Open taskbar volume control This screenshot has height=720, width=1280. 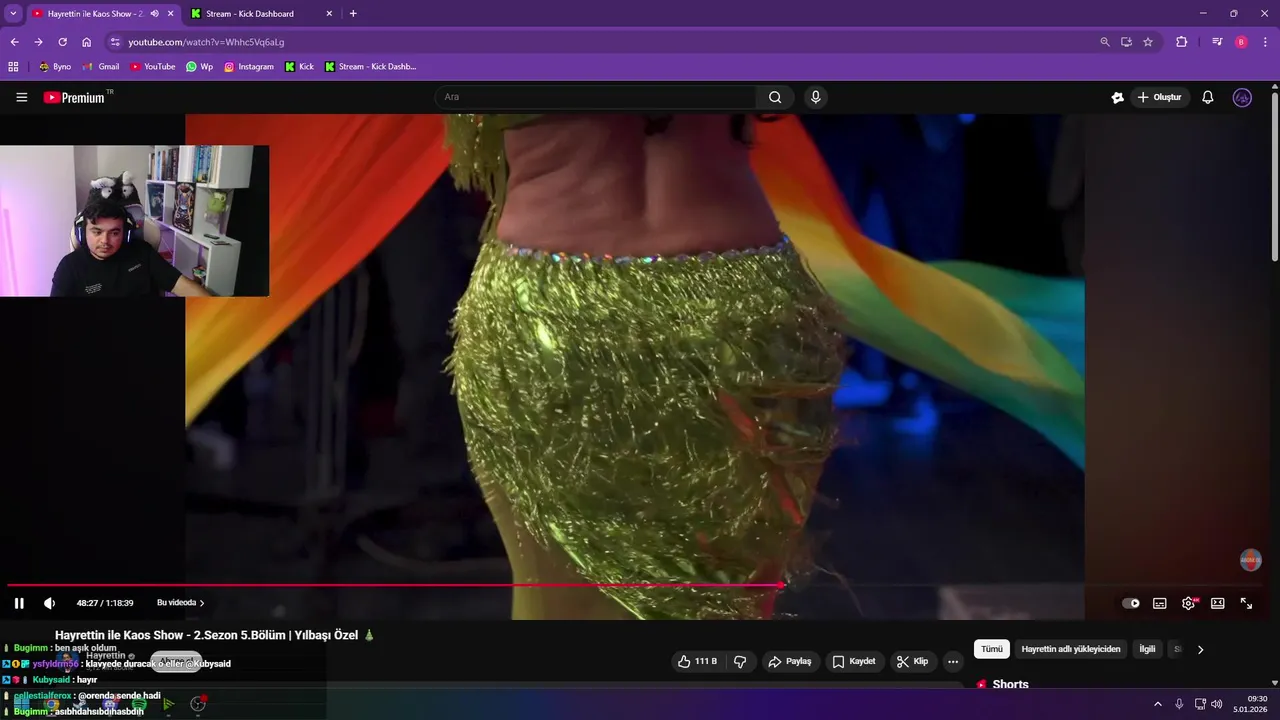click(x=1216, y=704)
